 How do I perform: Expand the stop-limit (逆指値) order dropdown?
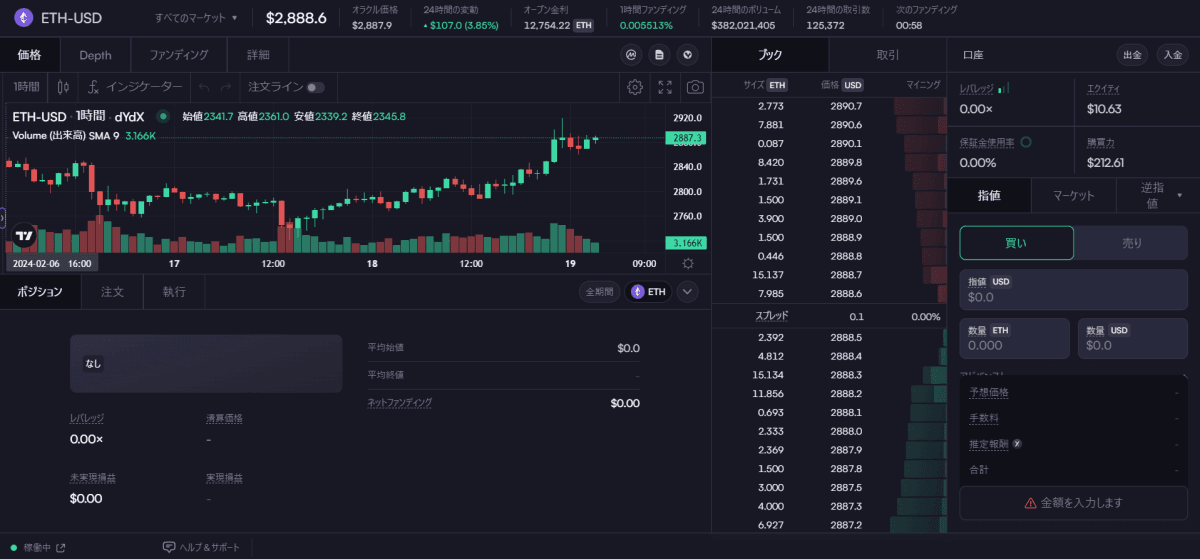tap(1157, 195)
